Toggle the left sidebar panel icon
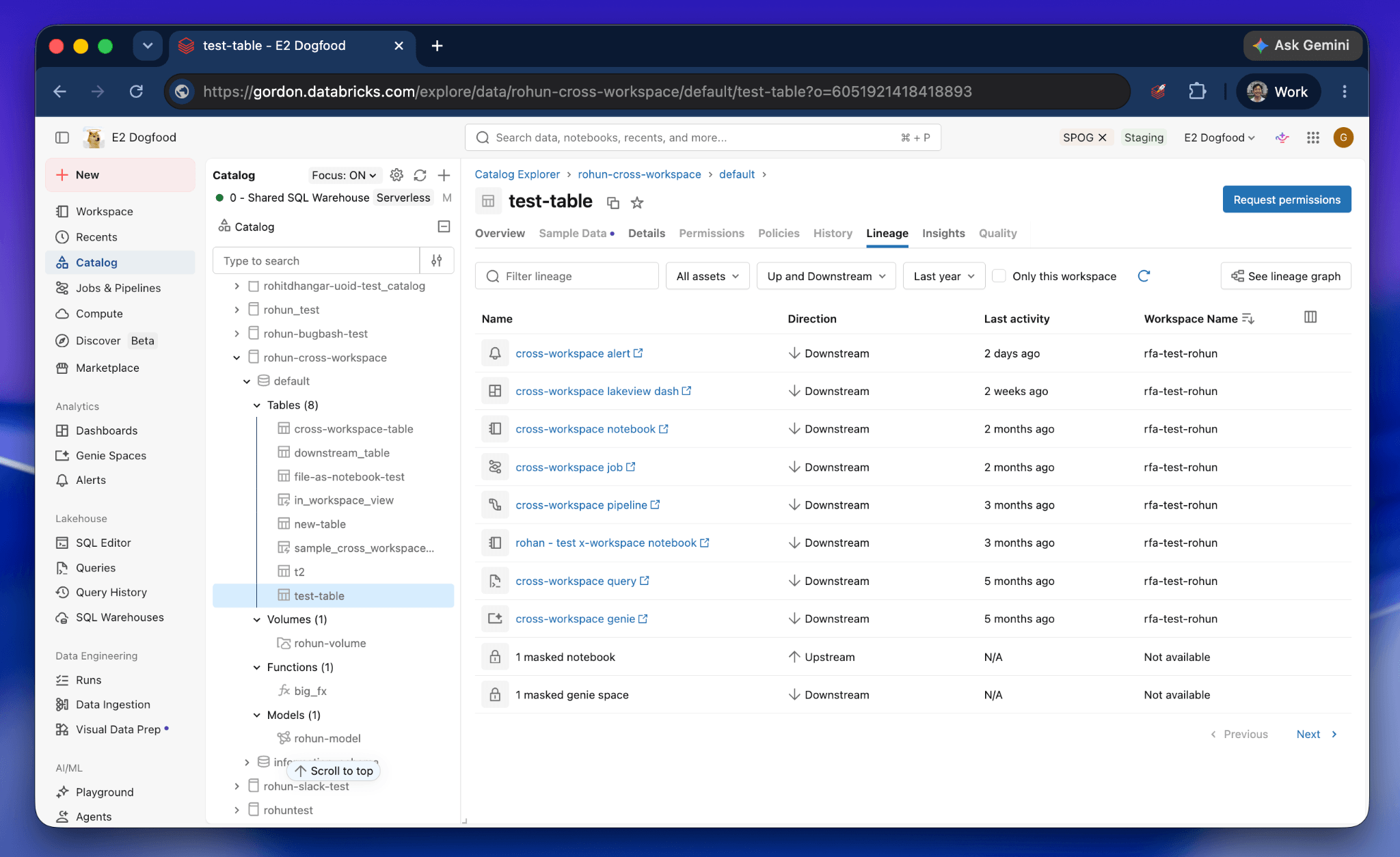 [62, 137]
